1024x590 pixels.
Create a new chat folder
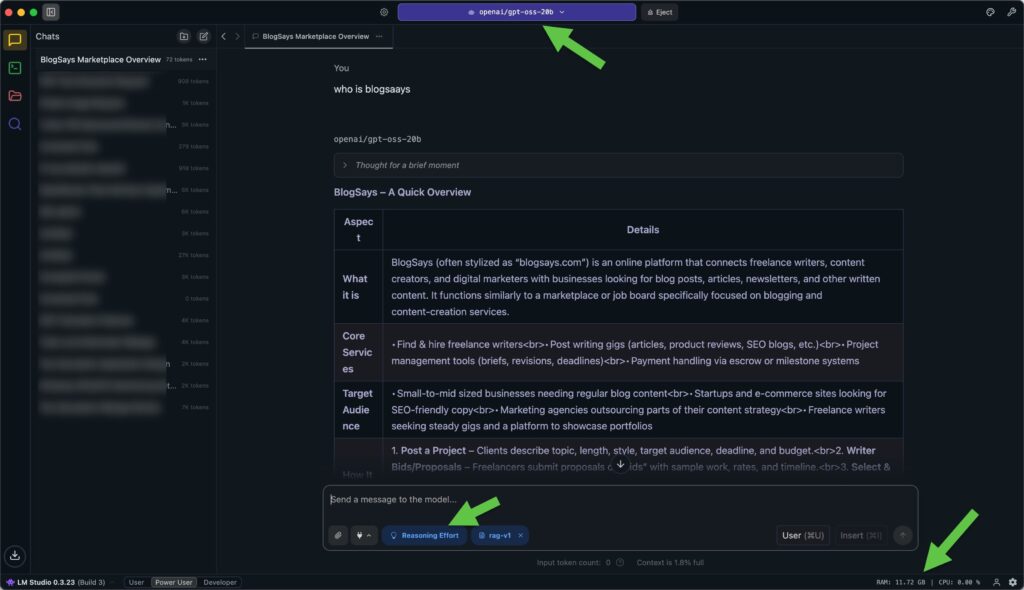pyautogui.click(x=184, y=36)
